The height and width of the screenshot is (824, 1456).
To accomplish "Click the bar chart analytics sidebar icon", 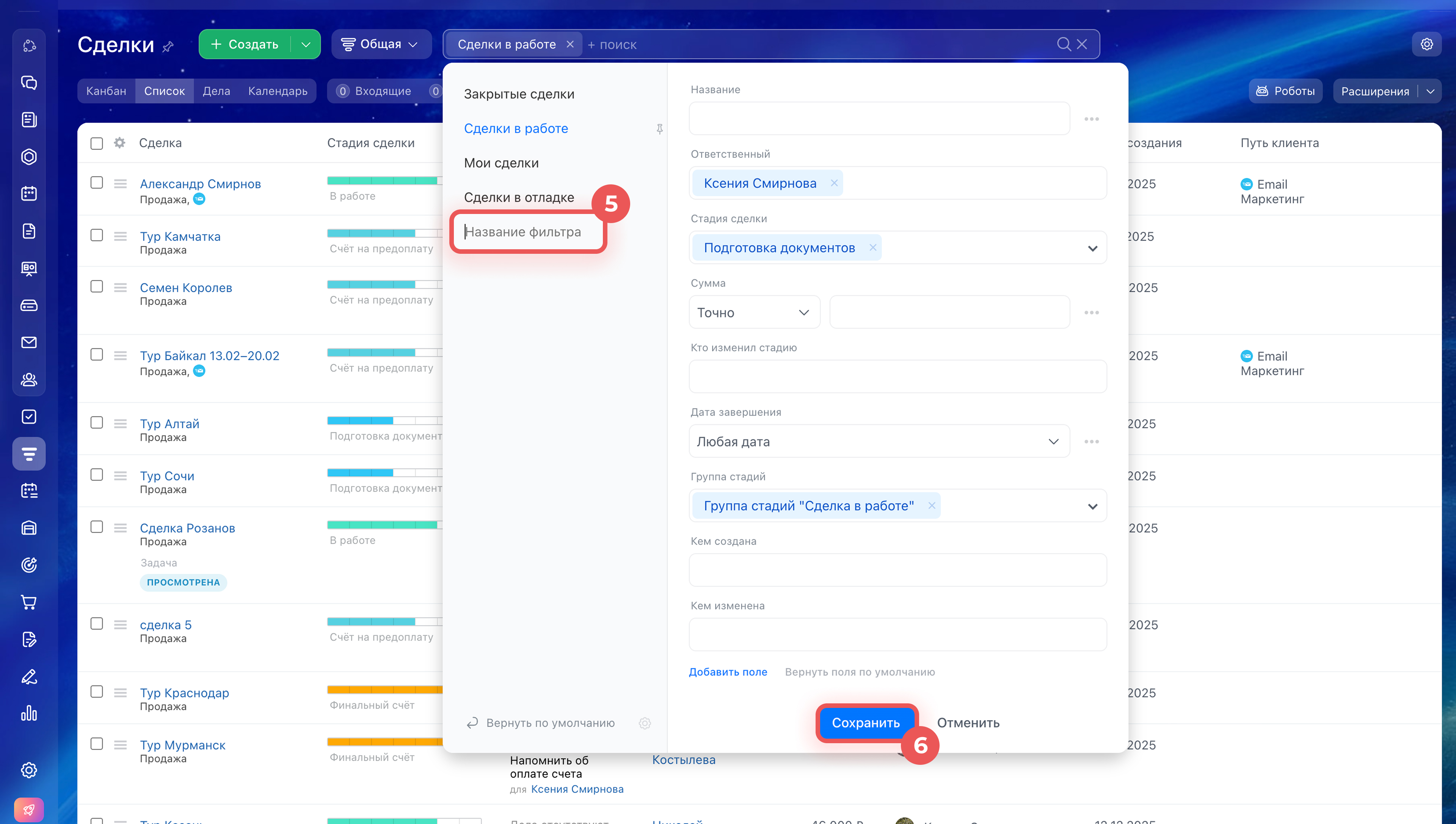I will (29, 713).
